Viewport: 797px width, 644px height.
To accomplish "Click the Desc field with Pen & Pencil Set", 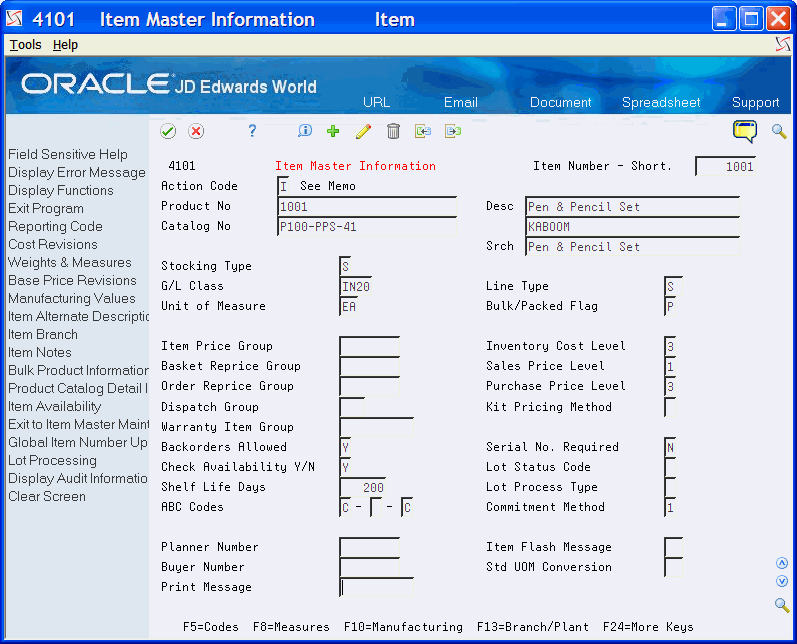I will click(632, 206).
